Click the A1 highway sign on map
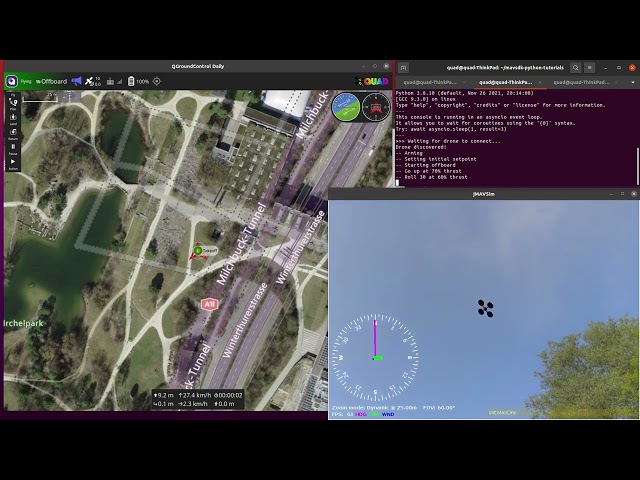640x480 pixels. [x=209, y=304]
